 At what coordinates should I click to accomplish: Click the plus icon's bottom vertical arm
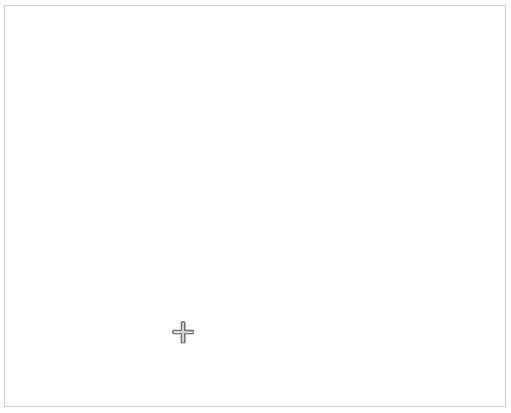click(x=183, y=338)
